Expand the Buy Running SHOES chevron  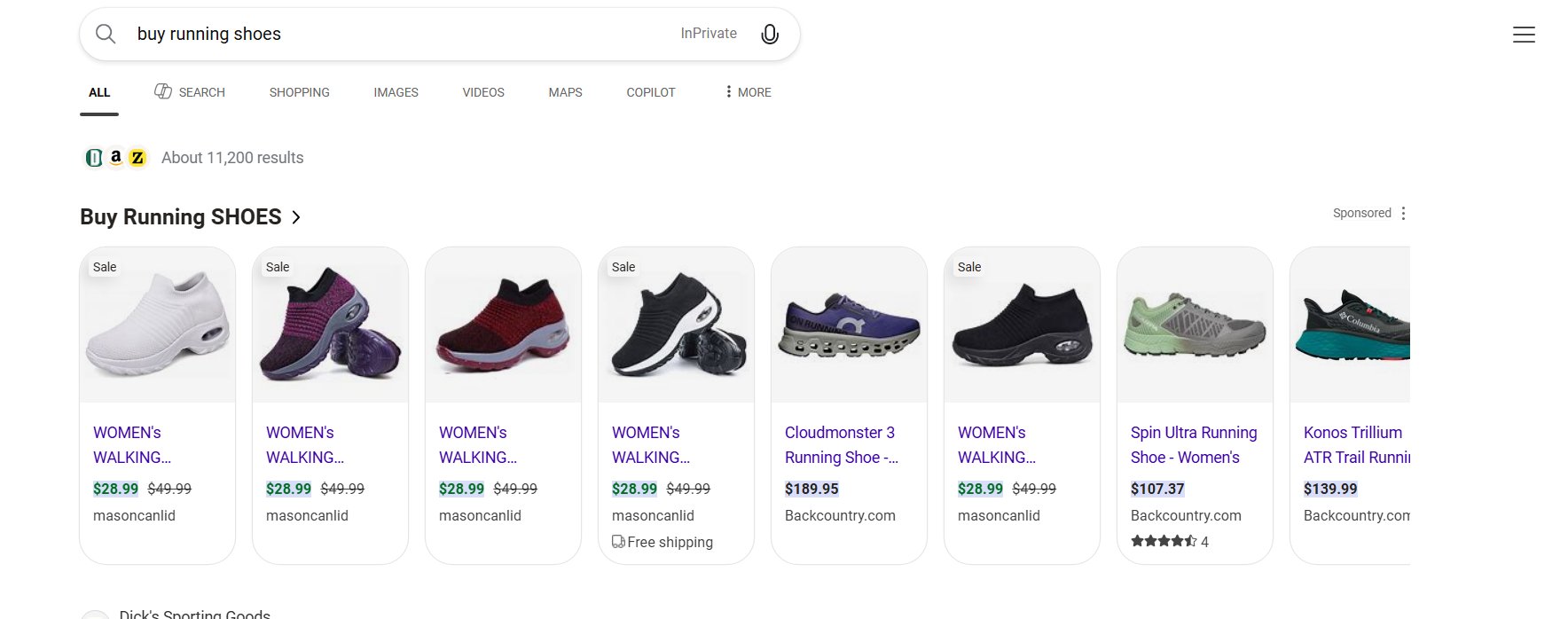click(296, 217)
